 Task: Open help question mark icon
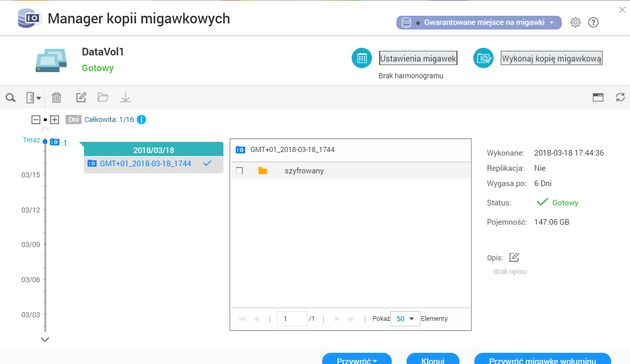click(x=593, y=22)
